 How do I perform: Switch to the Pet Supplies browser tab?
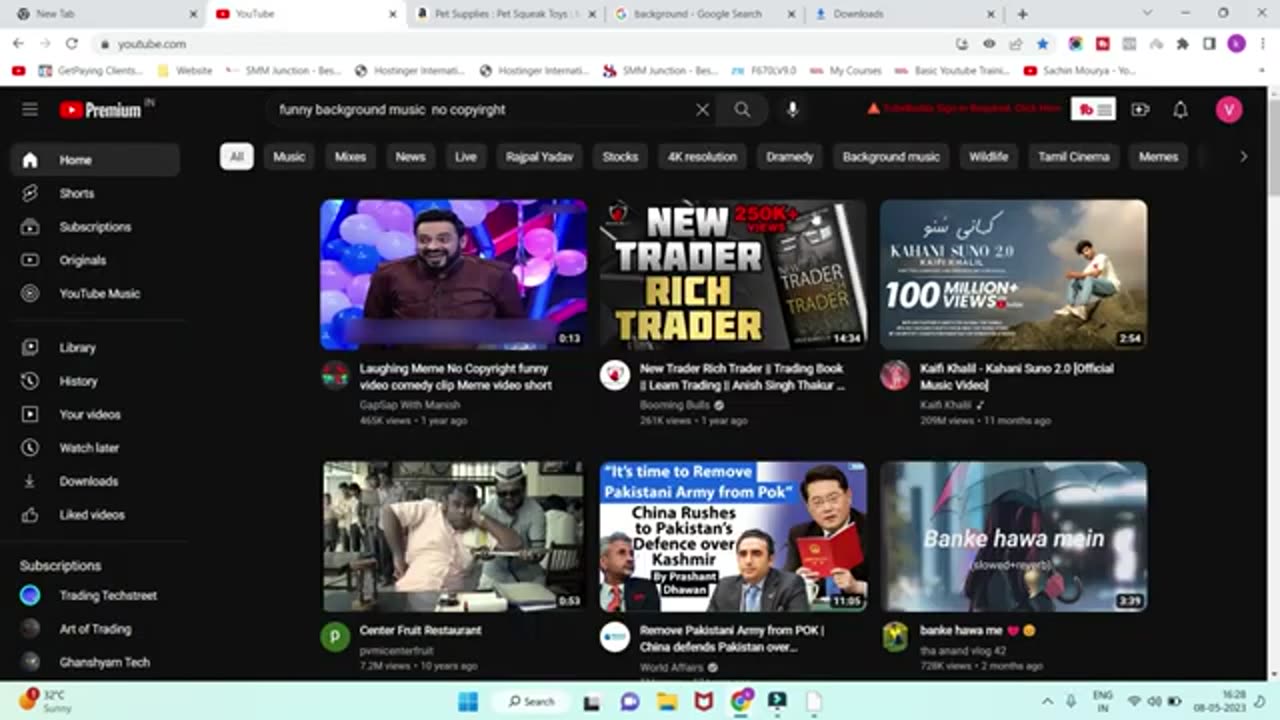pyautogui.click(x=506, y=14)
